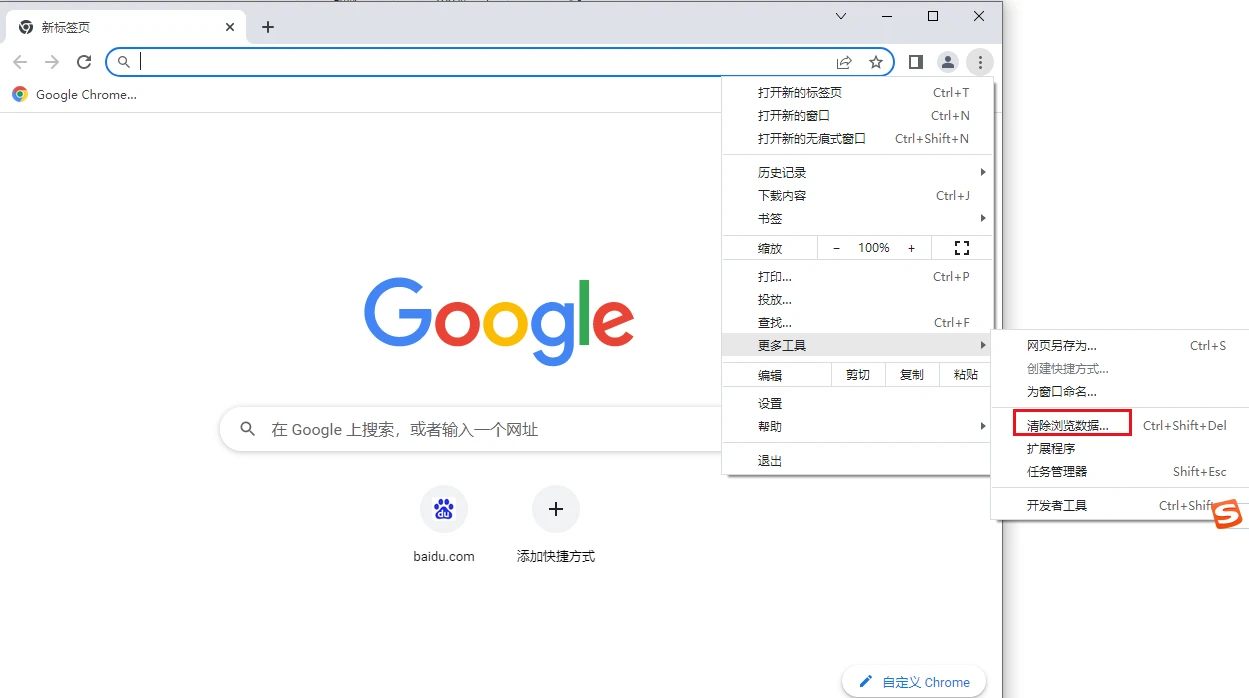Select 打开新的无痕式窗口 menu entry
The image size is (1249, 698).
(x=858, y=138)
